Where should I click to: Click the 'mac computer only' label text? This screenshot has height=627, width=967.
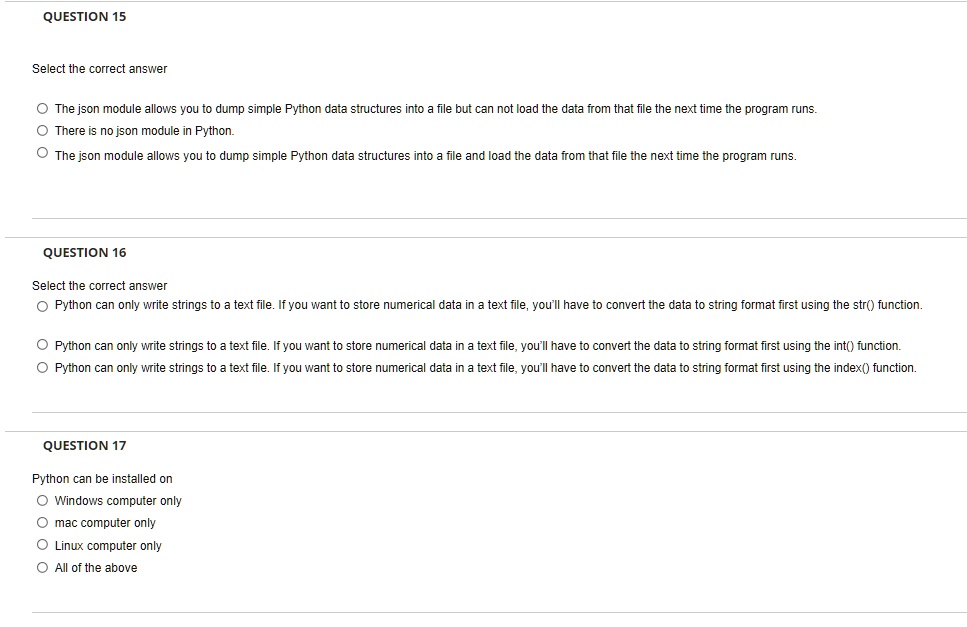pyautogui.click(x=105, y=523)
